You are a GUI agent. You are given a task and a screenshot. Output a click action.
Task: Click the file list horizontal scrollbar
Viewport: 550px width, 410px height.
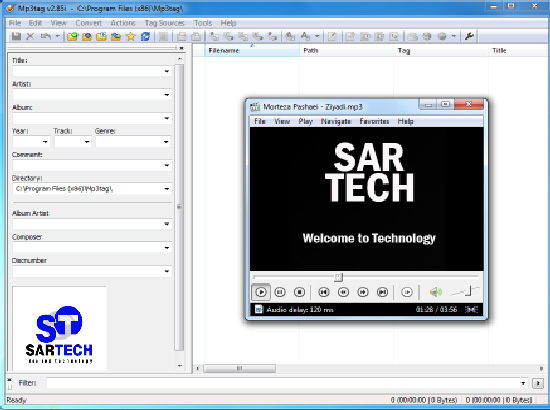(x=239, y=368)
